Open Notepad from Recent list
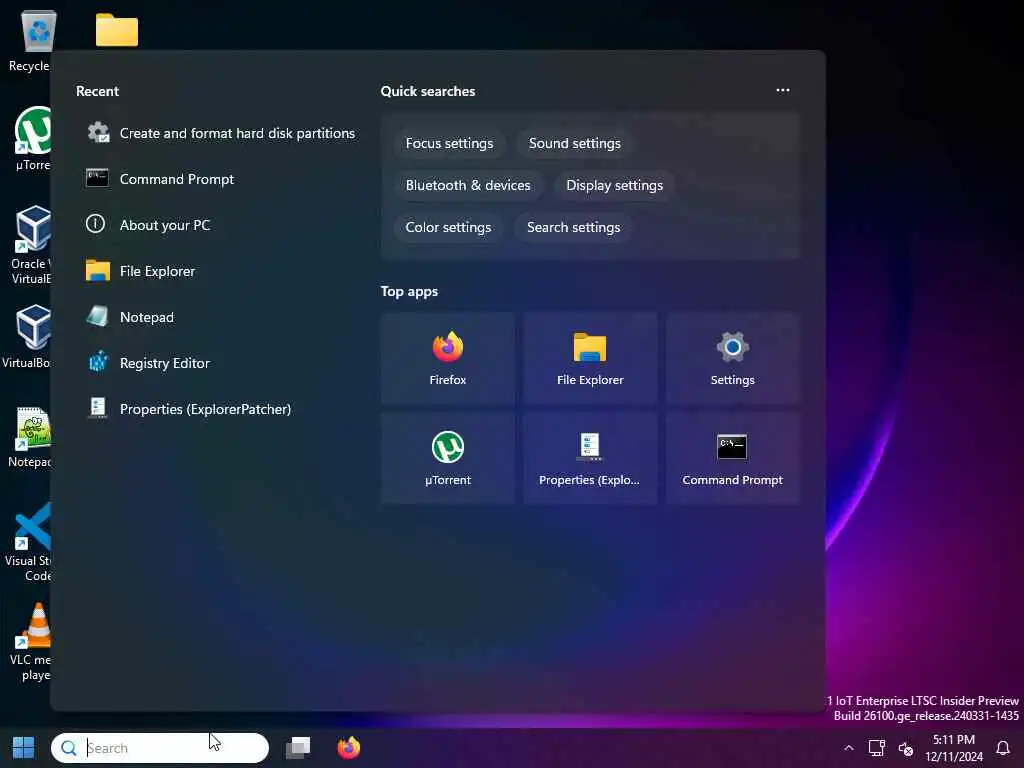The height and width of the screenshot is (768, 1024). coord(221,317)
